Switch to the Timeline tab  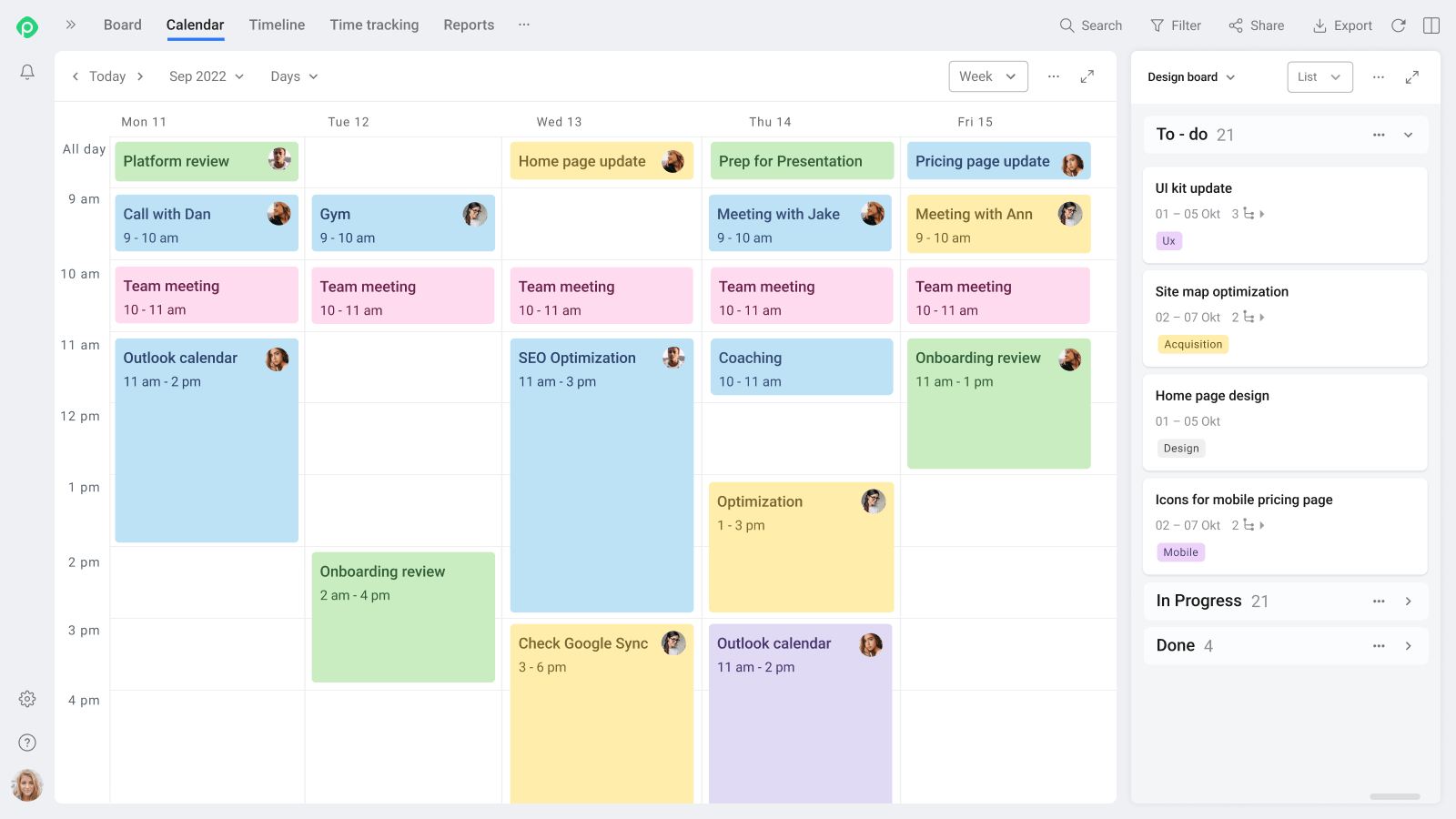click(277, 25)
